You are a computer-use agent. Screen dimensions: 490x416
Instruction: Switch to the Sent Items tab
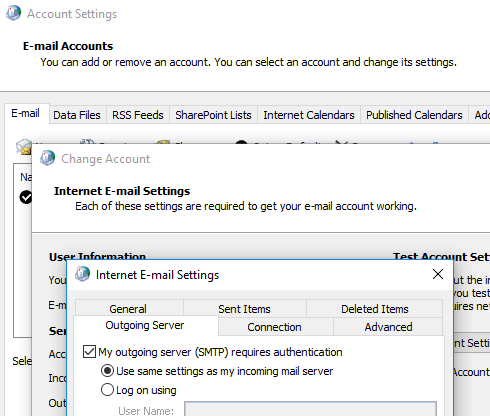(x=244, y=309)
